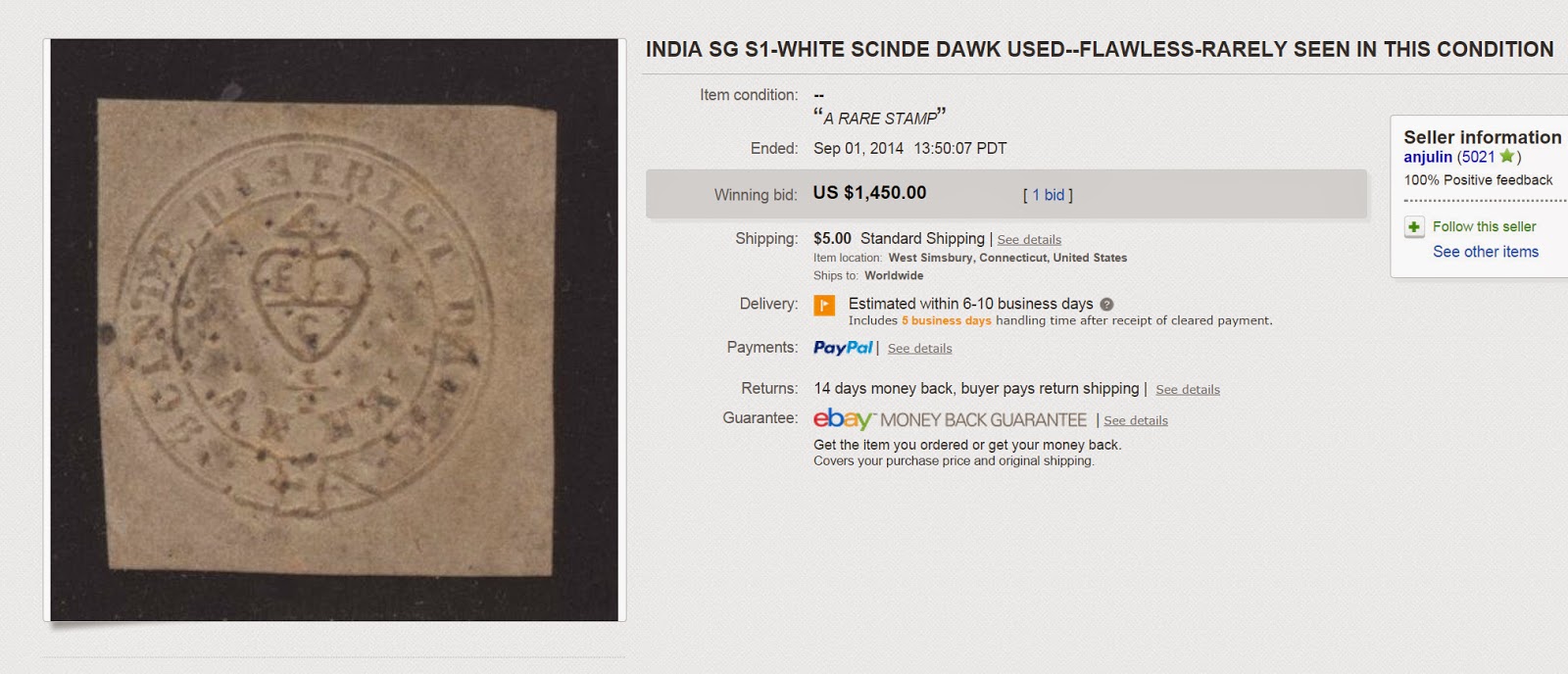Click the help icon beside the delivery estimate
Viewport: 1568px width, 674px height.
(x=1106, y=304)
